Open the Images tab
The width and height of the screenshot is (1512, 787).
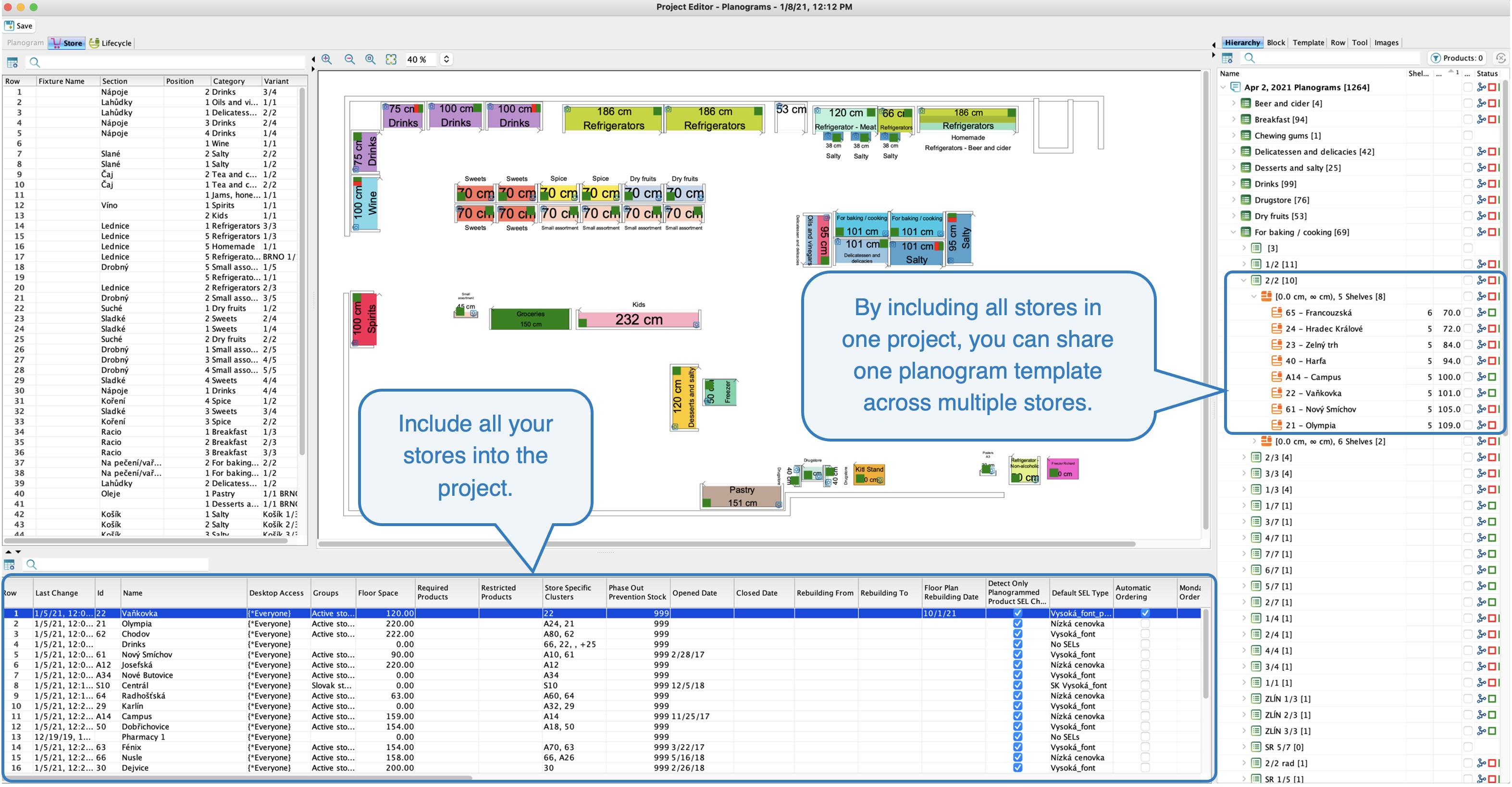pos(1386,43)
